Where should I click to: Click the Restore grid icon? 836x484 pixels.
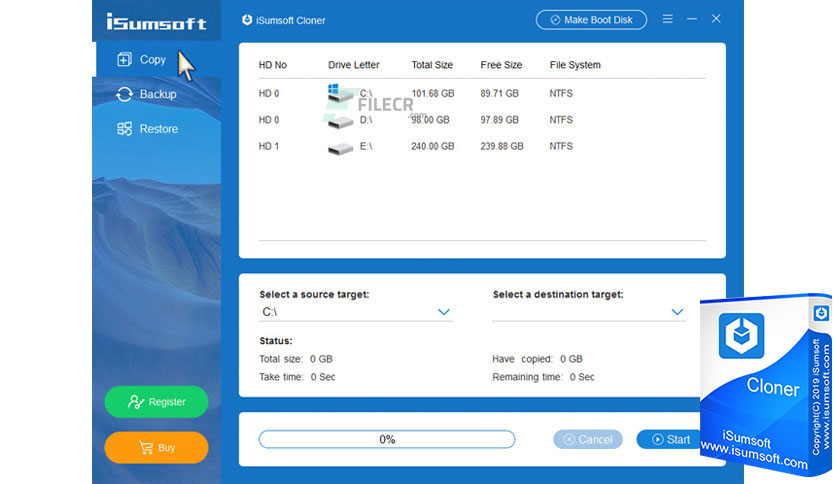124,128
